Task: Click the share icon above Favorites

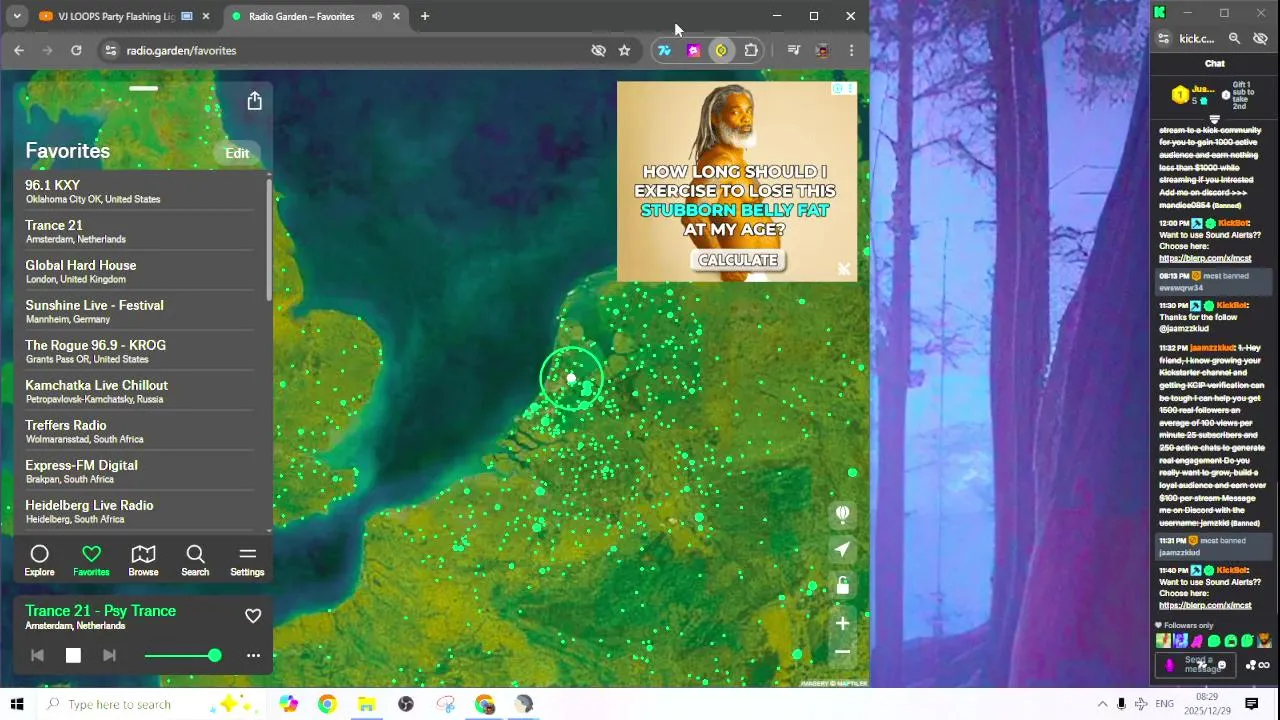Action: (x=254, y=101)
